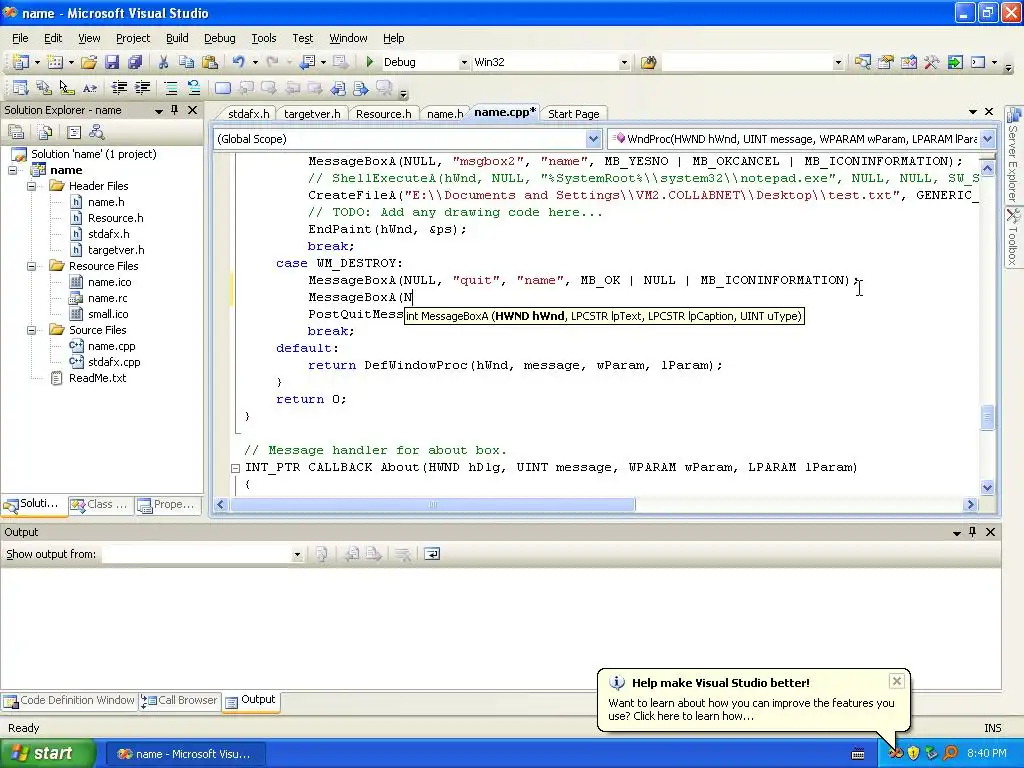This screenshot has height=768, width=1024.
Task: Click the Help make Visual Studio better balloon text
Action: [720, 683]
